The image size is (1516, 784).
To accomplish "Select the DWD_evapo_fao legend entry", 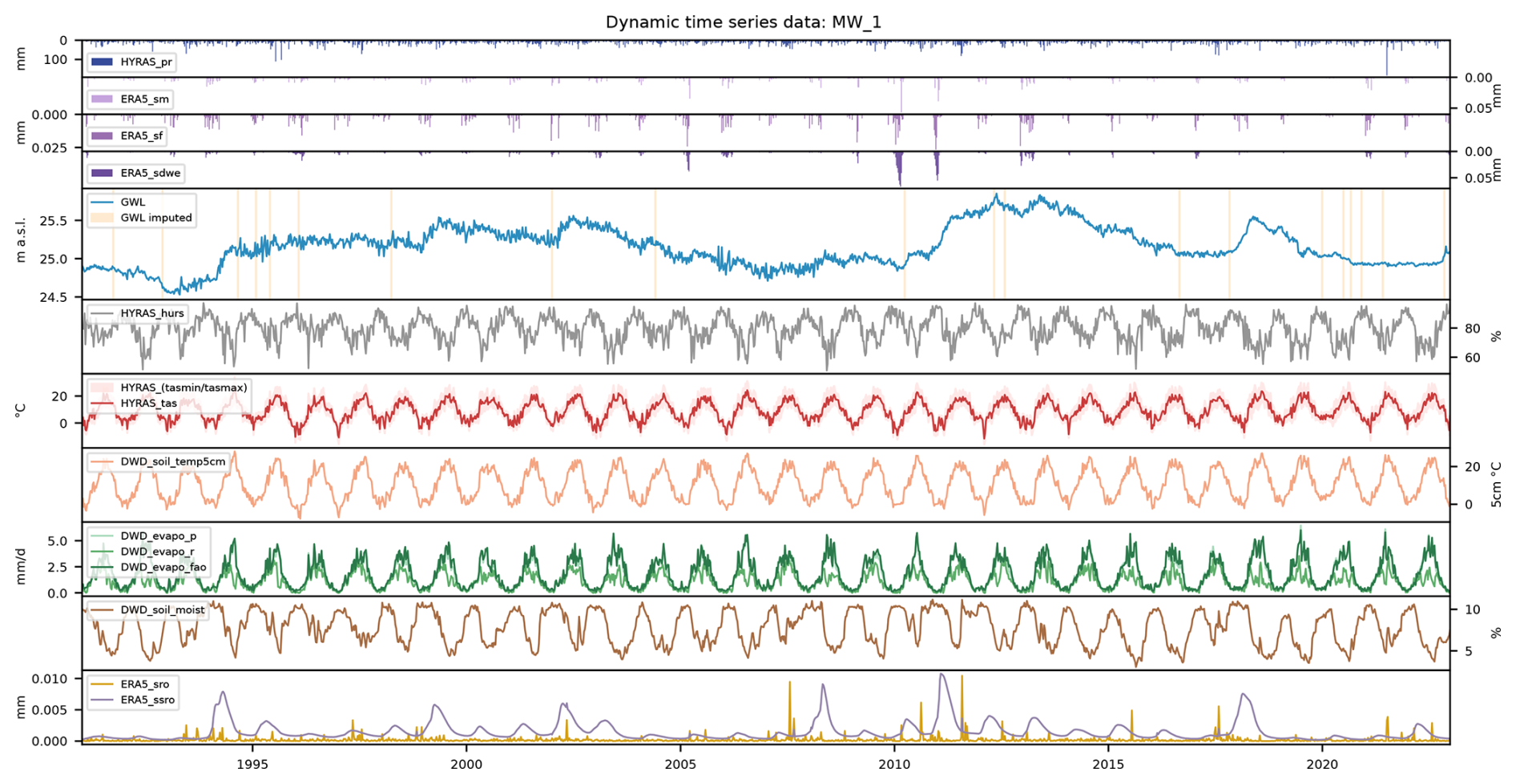I will [163, 567].
